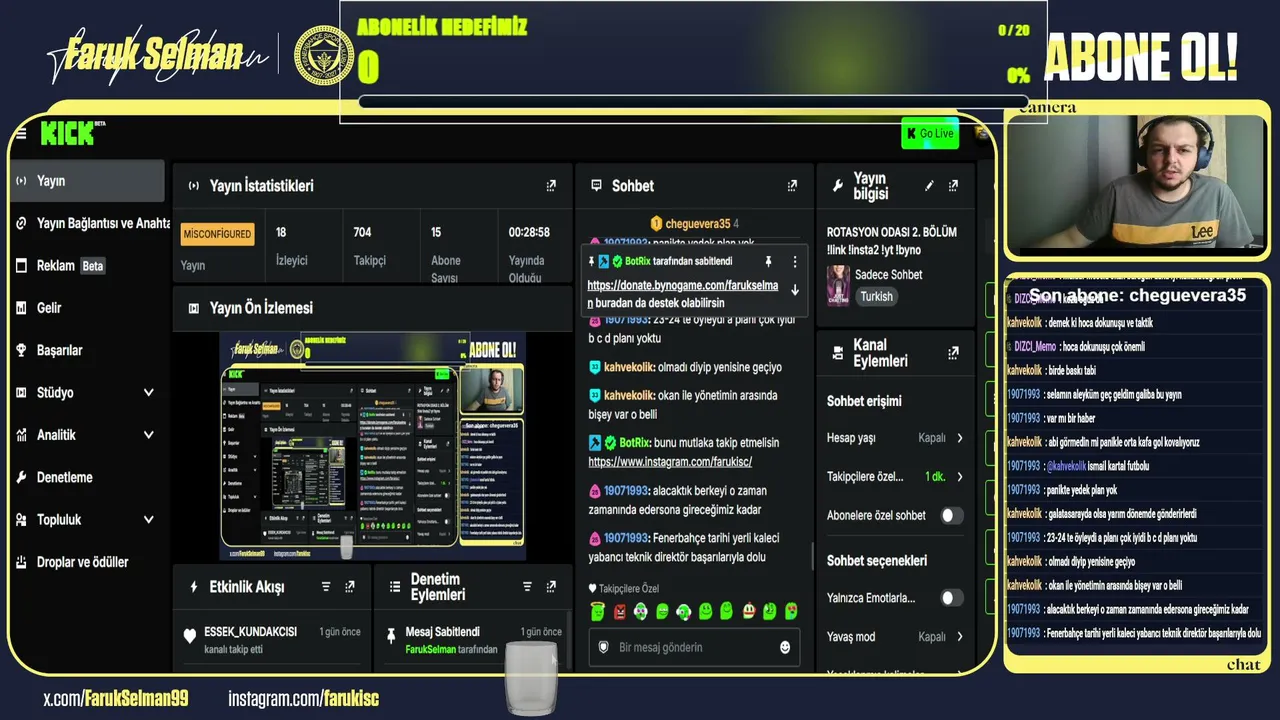1280x720 pixels.
Task: Click in the Bir mesaj gönderin field
Action: click(x=696, y=648)
